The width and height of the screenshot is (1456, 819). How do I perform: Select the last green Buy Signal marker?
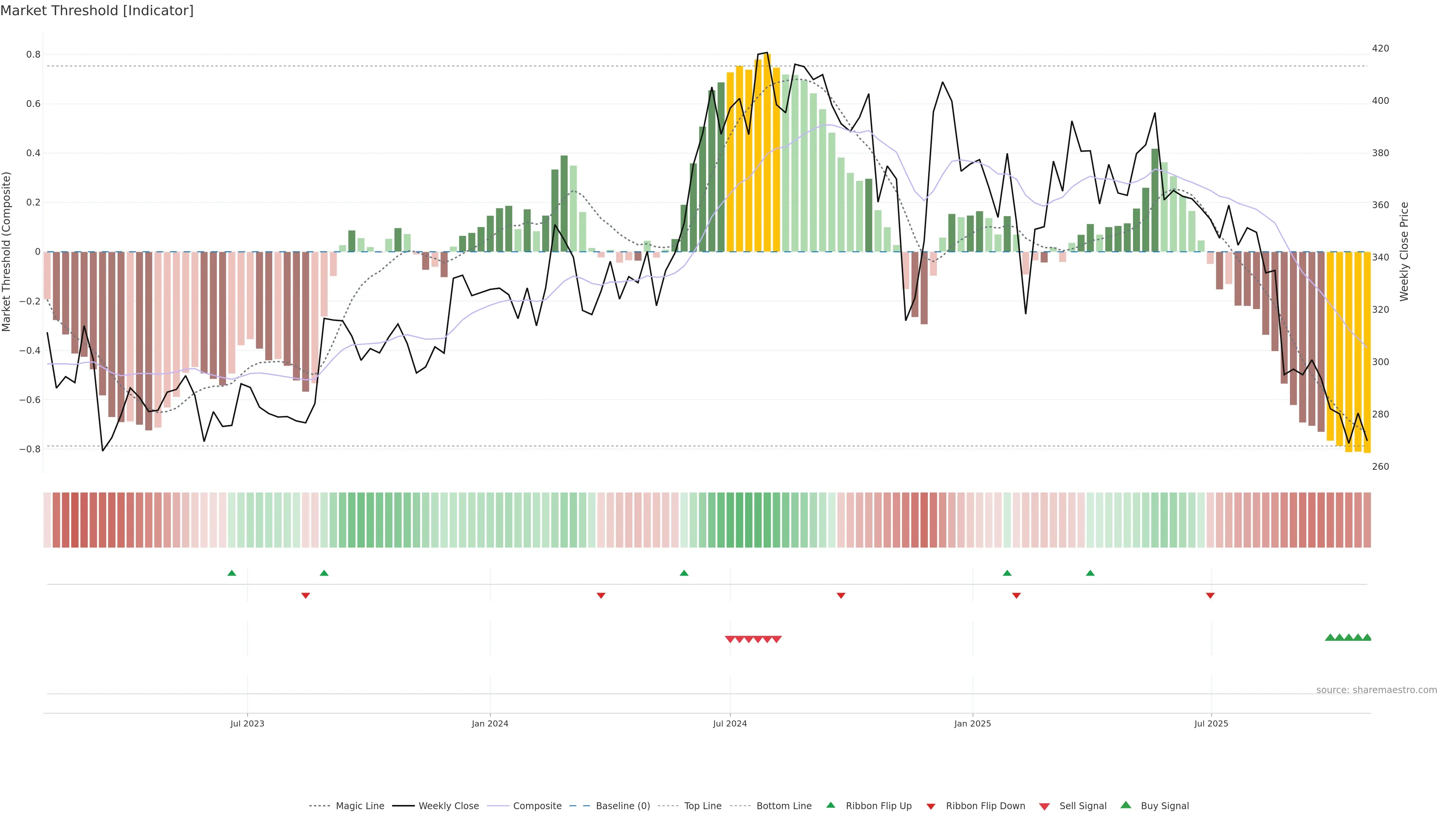(1367, 637)
